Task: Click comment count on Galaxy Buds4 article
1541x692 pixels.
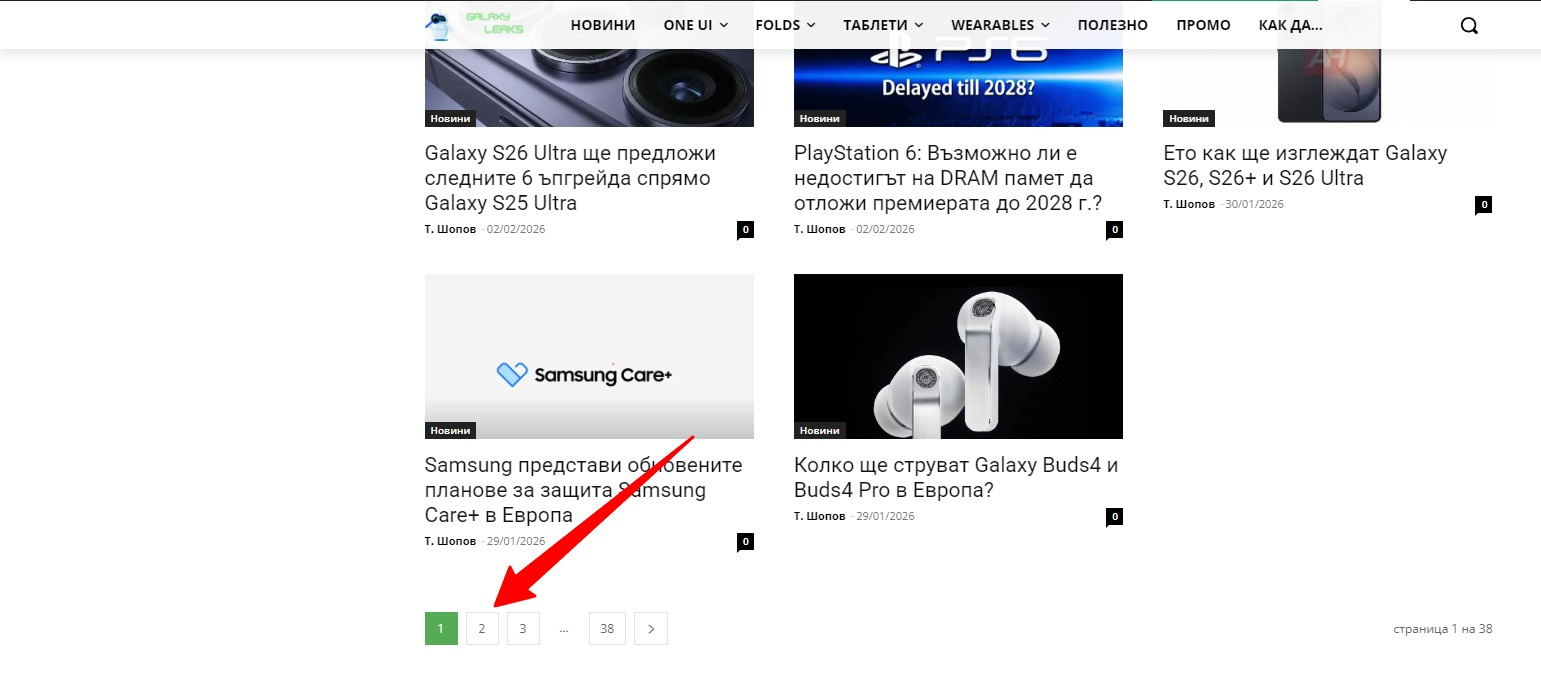Action: coord(1115,517)
